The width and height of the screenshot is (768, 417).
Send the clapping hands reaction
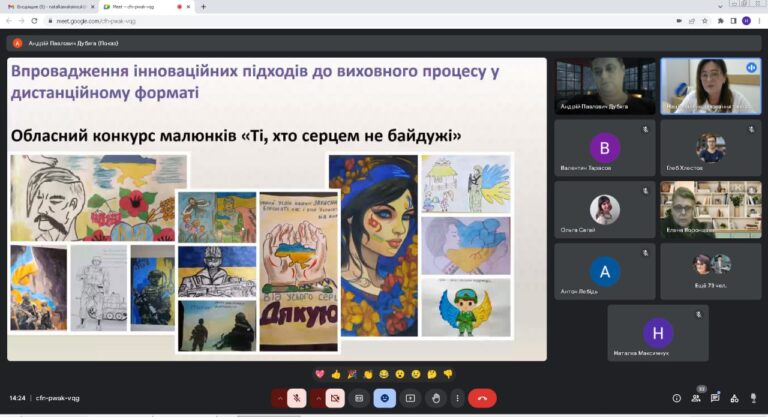click(368, 374)
